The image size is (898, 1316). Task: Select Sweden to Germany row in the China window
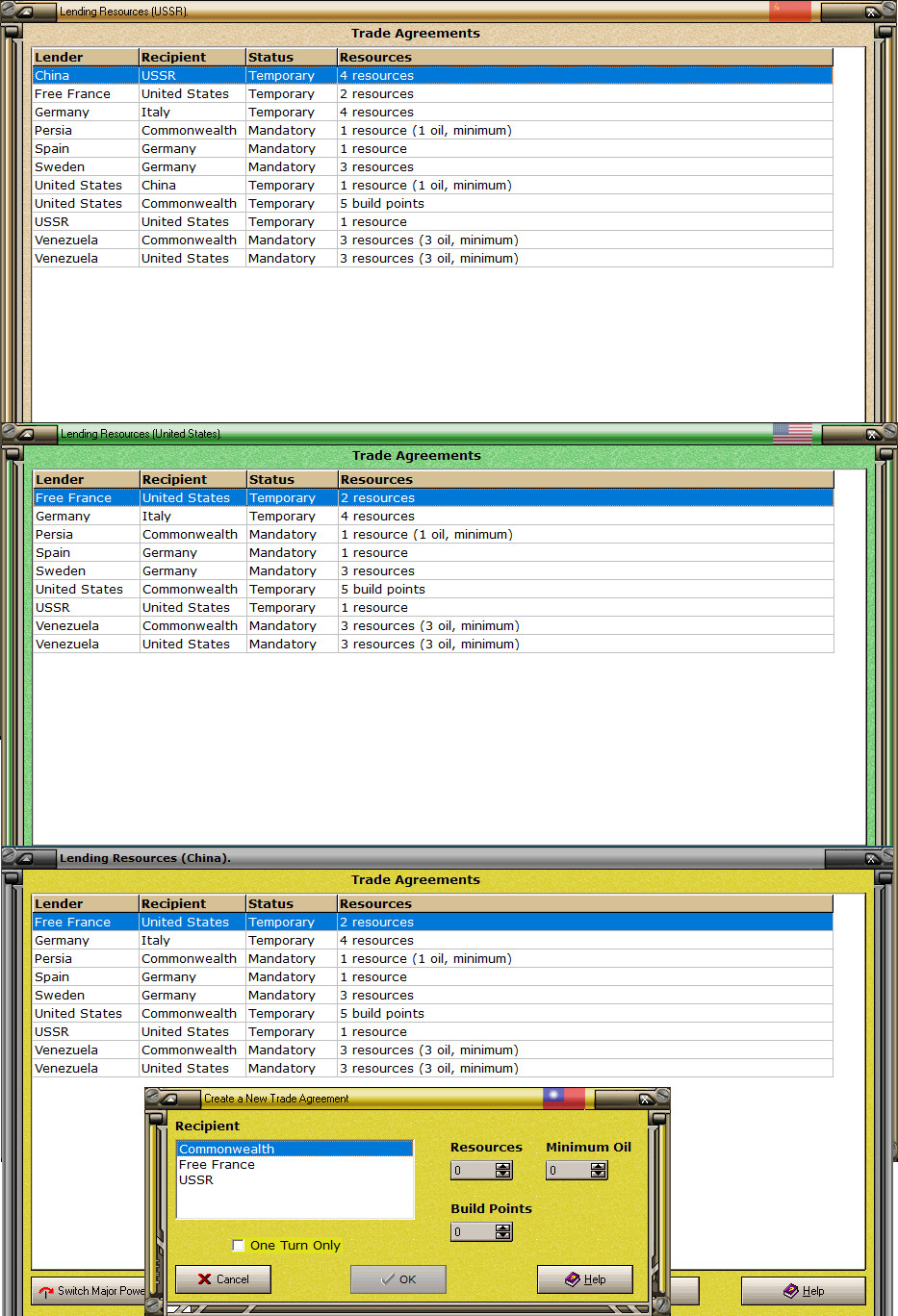coord(432,995)
